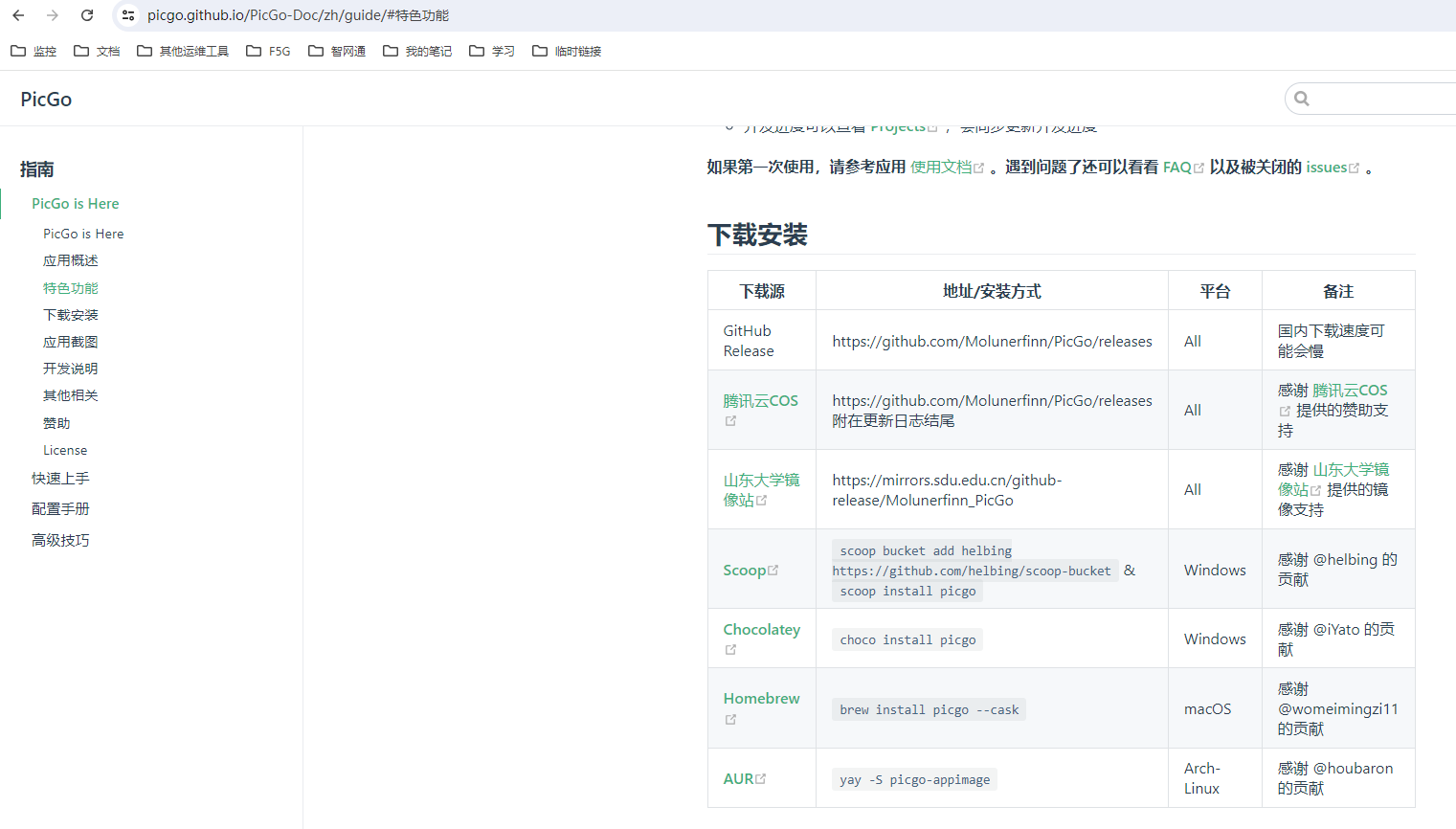Screen dimensions: 1456x829
Task: Click the browser back arrow
Action: [x=18, y=15]
